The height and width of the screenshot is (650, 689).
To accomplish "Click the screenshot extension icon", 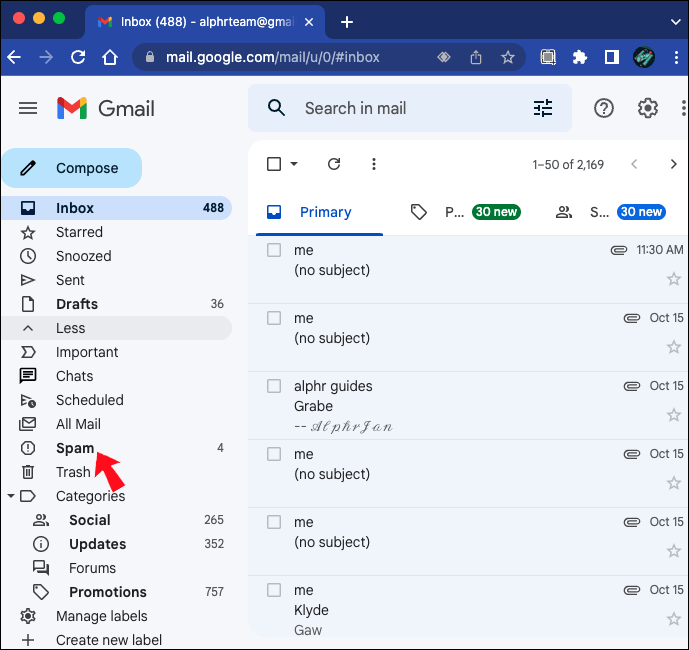I will click(x=548, y=57).
